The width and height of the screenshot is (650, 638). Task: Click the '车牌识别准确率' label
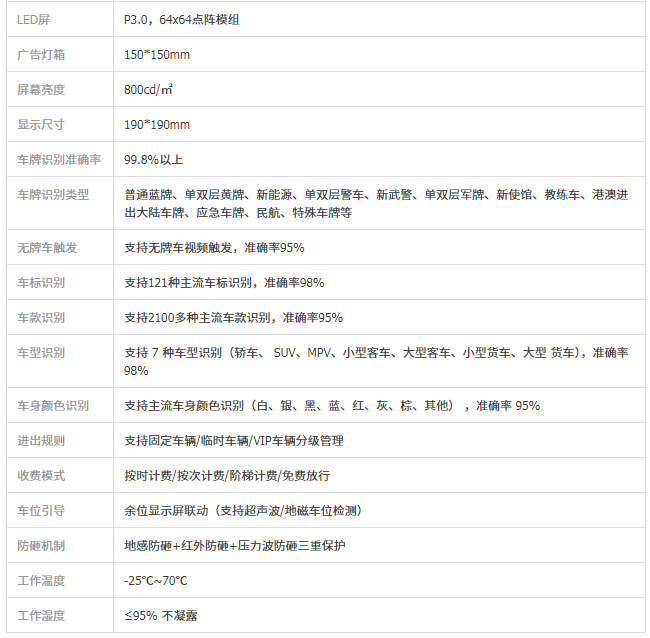click(59, 160)
